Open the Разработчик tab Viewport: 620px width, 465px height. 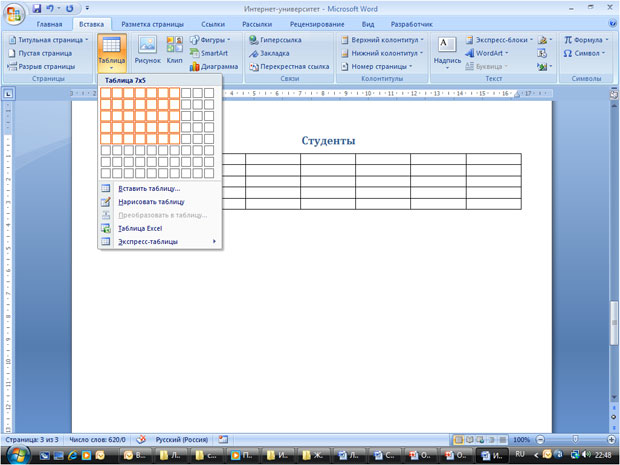(x=412, y=24)
